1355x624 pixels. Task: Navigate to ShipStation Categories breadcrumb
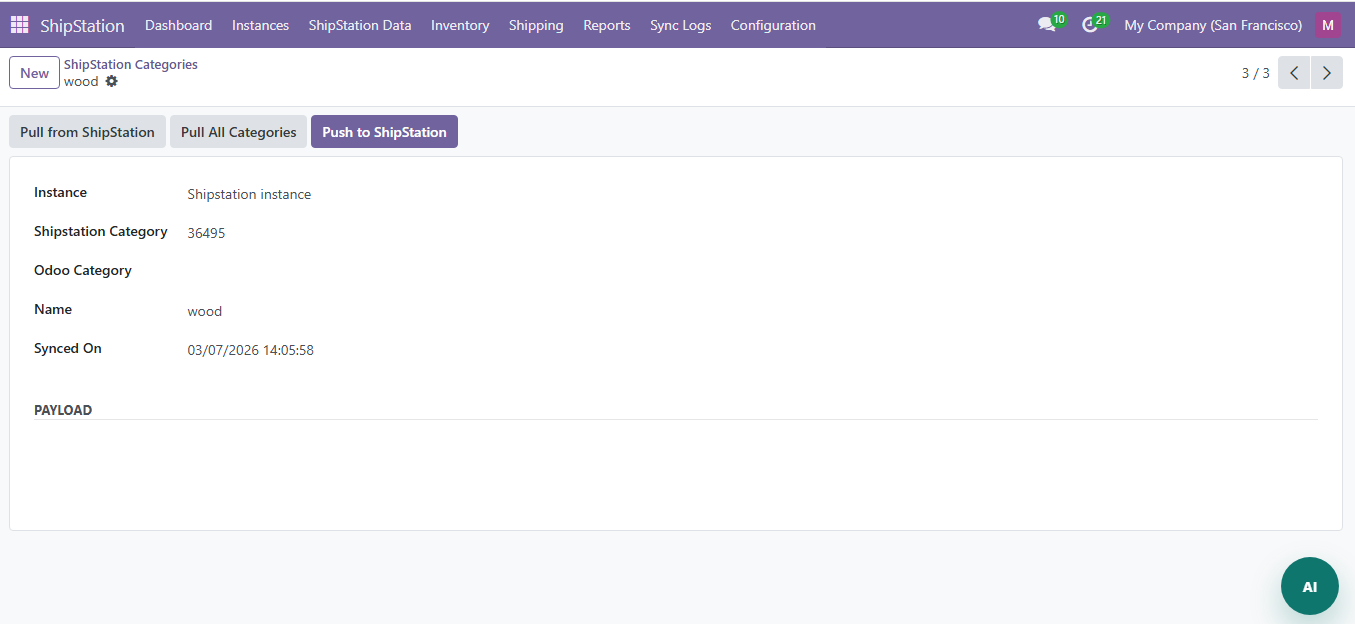[131, 64]
